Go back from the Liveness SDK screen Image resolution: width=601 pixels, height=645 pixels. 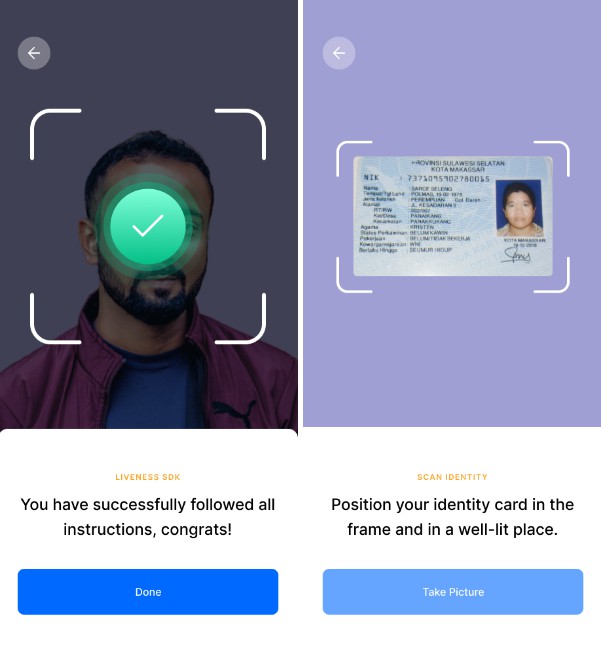pos(34,53)
